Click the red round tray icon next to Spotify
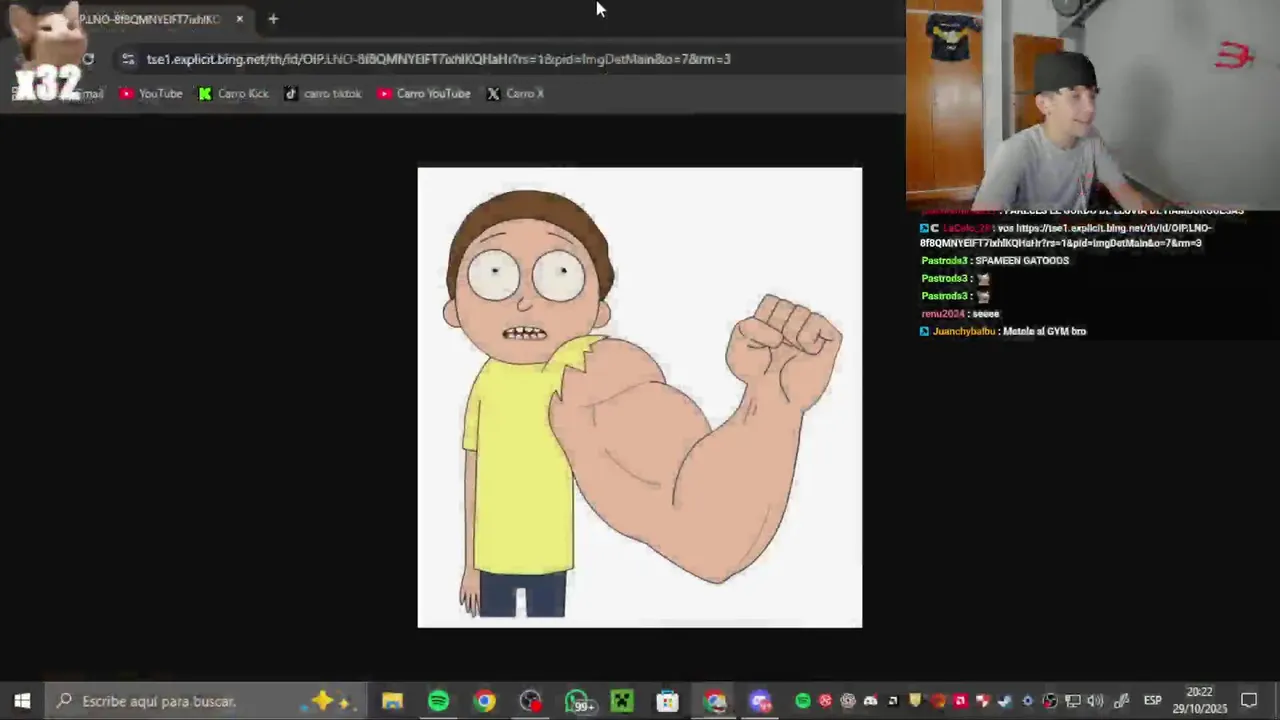Screen dimensions: 1280x720 tap(825, 701)
